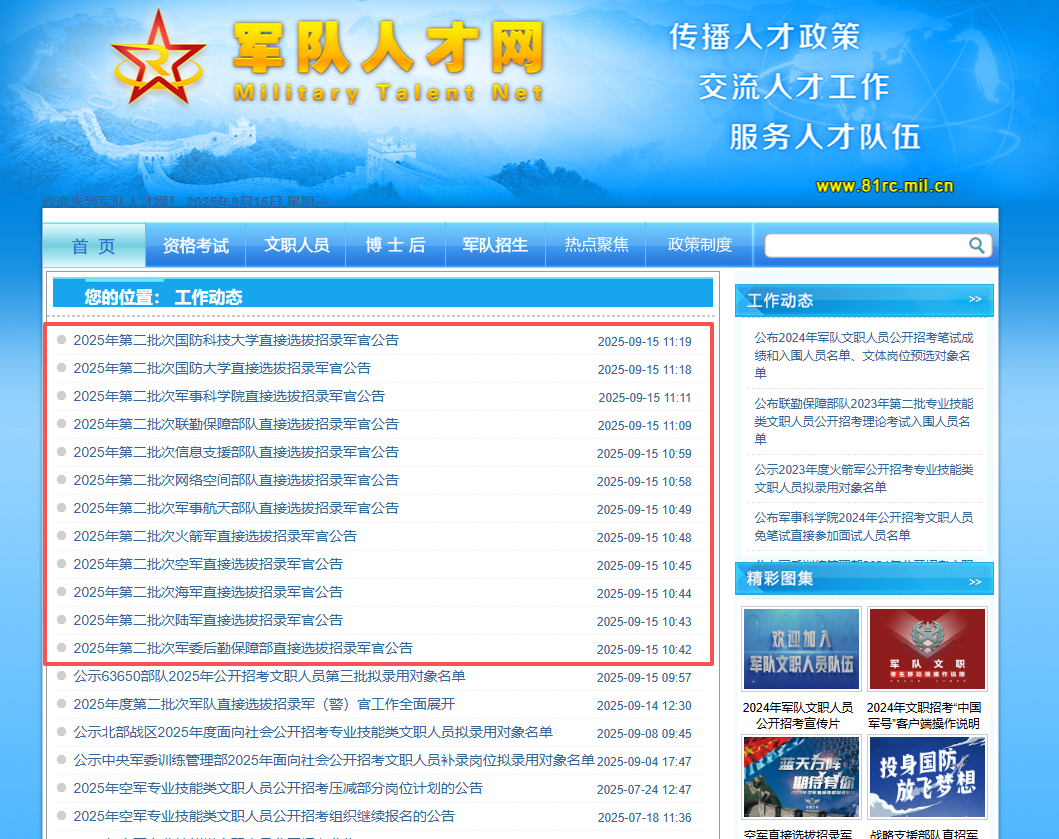Go to the 首页 tab

94,245
